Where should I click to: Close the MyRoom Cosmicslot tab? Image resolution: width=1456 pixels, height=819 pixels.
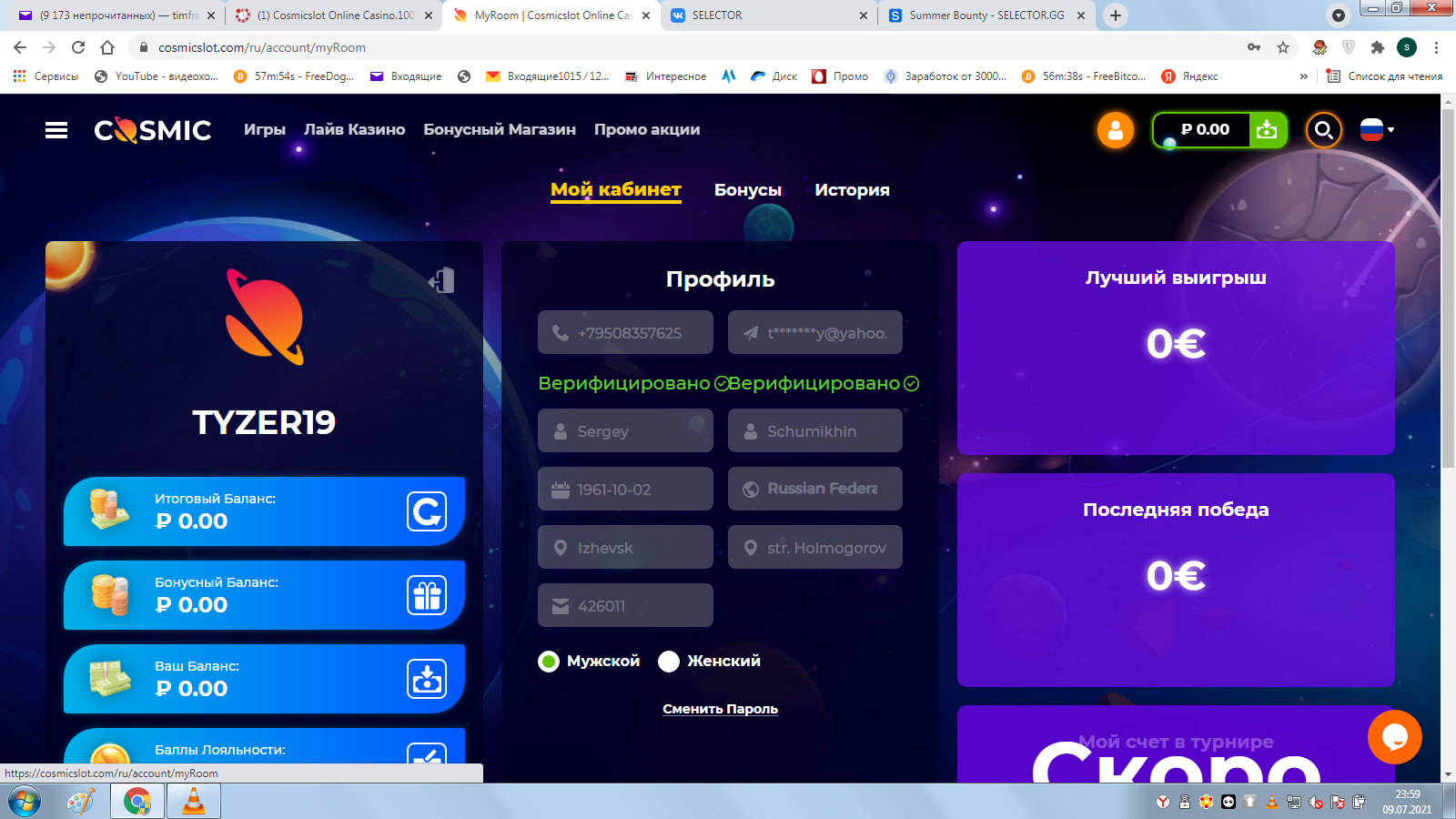pyautogui.click(x=646, y=15)
